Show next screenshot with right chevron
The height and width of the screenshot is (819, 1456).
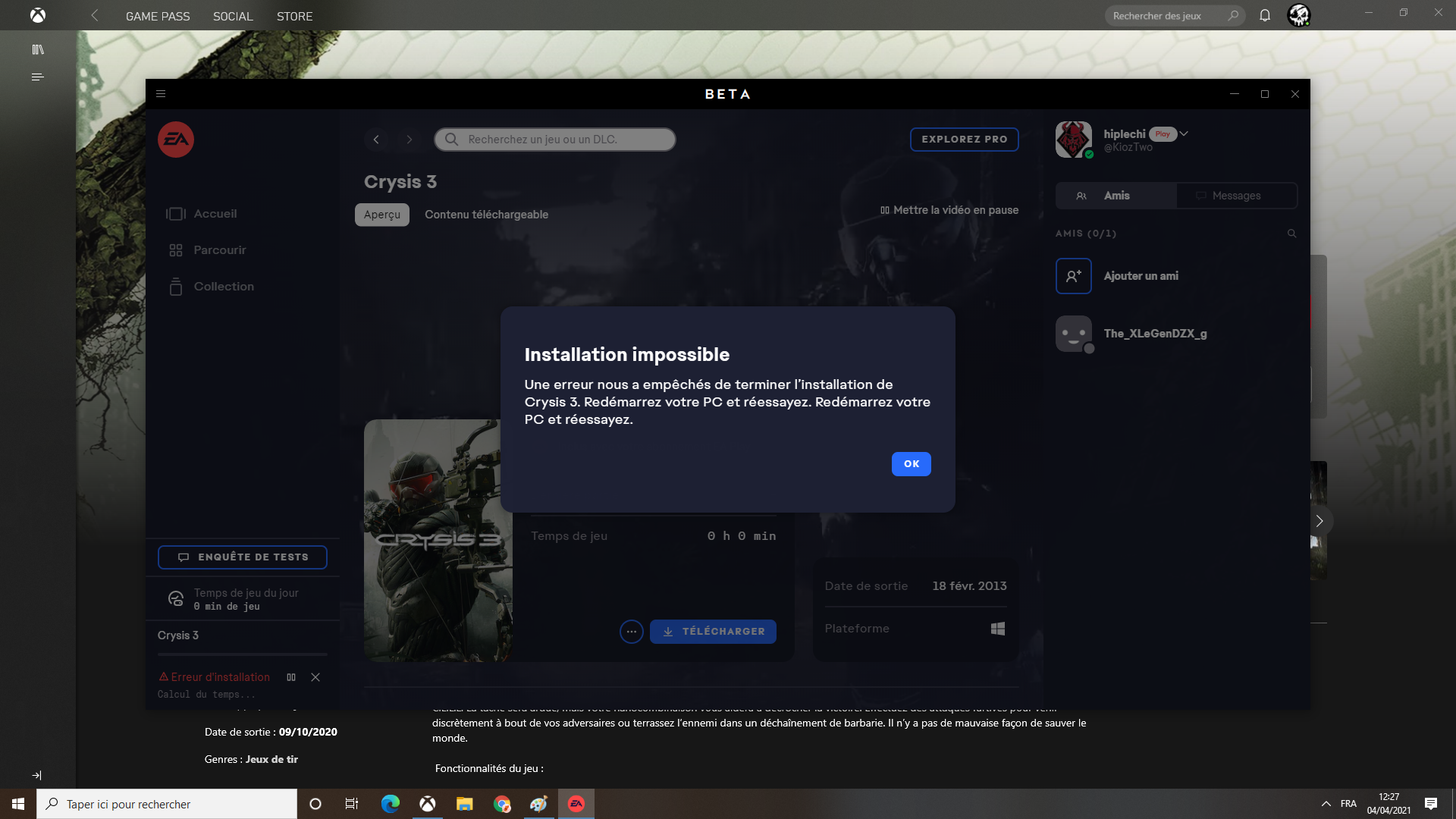click(1319, 521)
